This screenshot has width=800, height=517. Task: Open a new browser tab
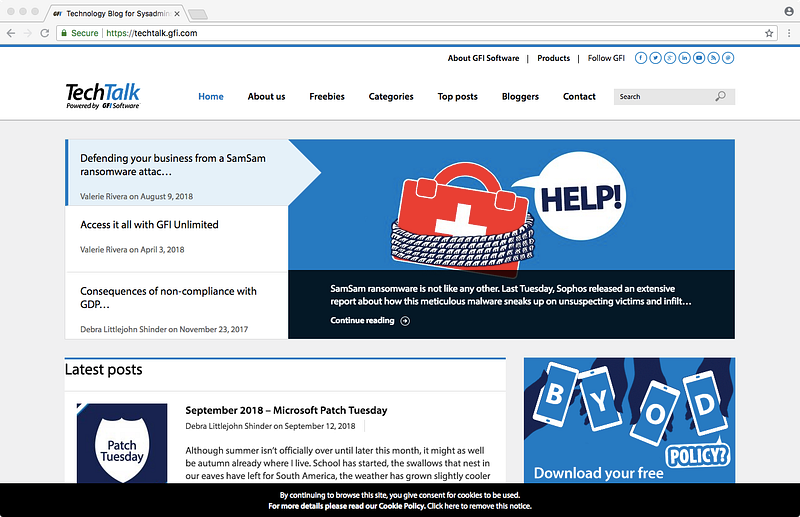click(x=198, y=14)
